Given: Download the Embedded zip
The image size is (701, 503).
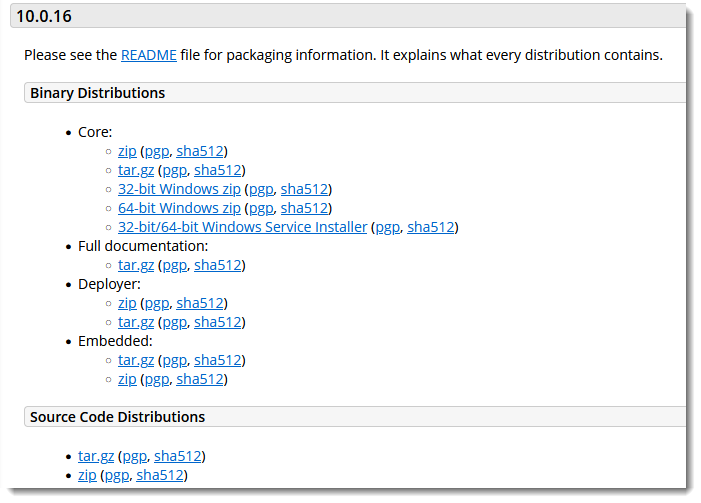Looking at the screenshot, I should point(127,380).
